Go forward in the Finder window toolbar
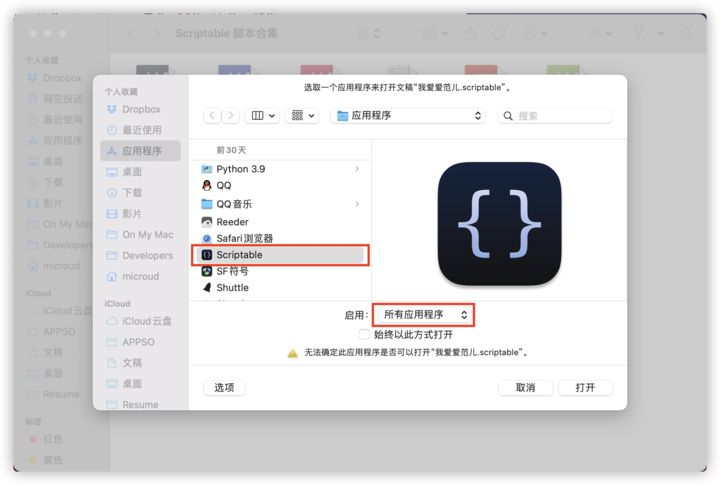The width and height of the screenshot is (720, 485). point(157,34)
